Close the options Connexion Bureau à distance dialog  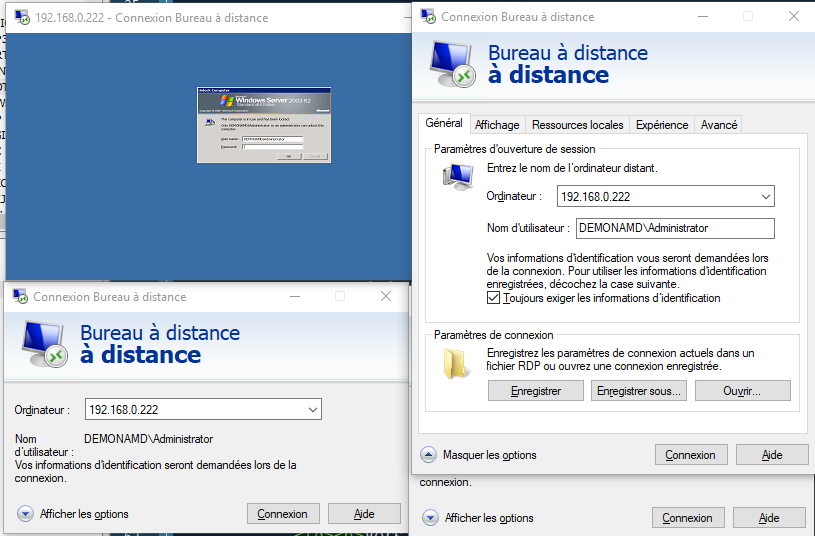(x=794, y=17)
